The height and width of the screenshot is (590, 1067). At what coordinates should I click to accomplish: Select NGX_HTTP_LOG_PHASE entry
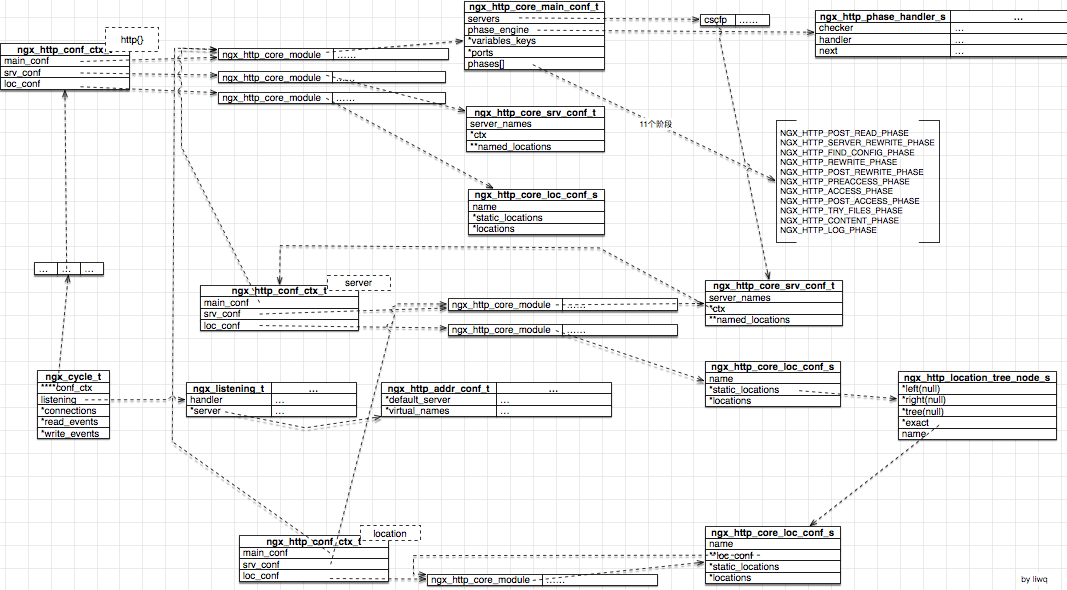828,230
